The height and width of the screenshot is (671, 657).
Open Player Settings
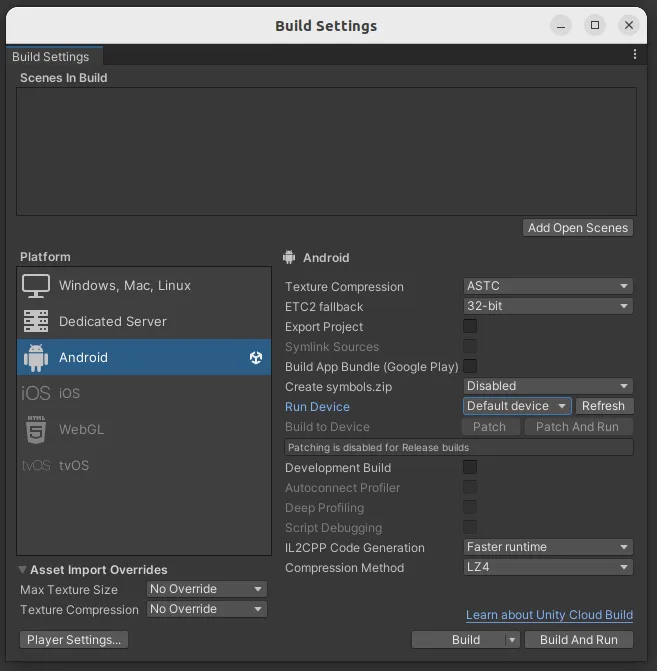(74, 640)
